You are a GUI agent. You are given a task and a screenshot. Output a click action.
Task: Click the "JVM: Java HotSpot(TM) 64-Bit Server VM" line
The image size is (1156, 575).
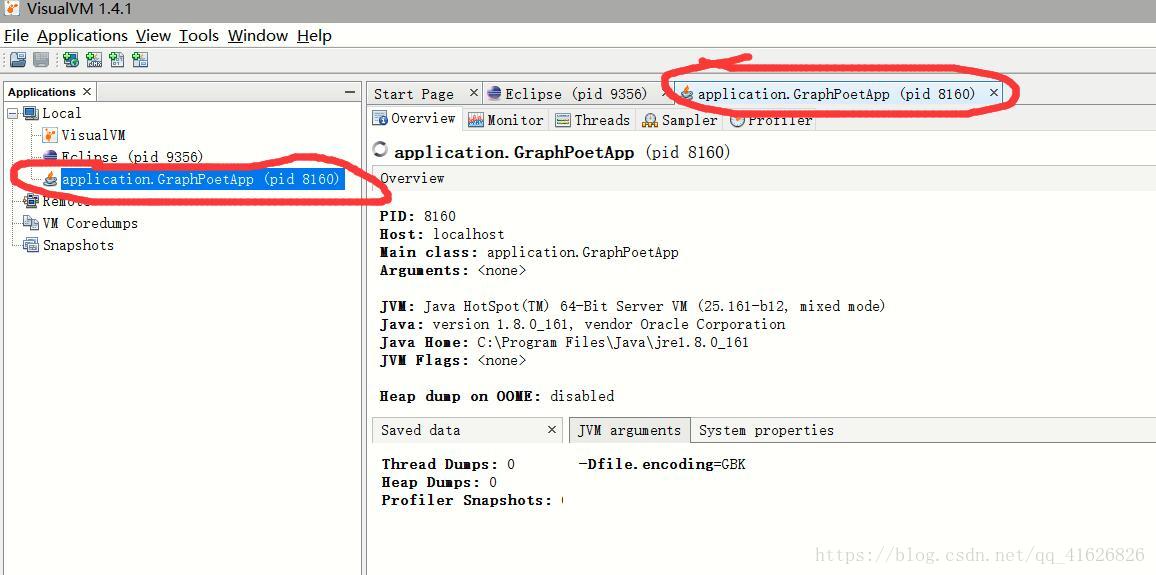(633, 306)
